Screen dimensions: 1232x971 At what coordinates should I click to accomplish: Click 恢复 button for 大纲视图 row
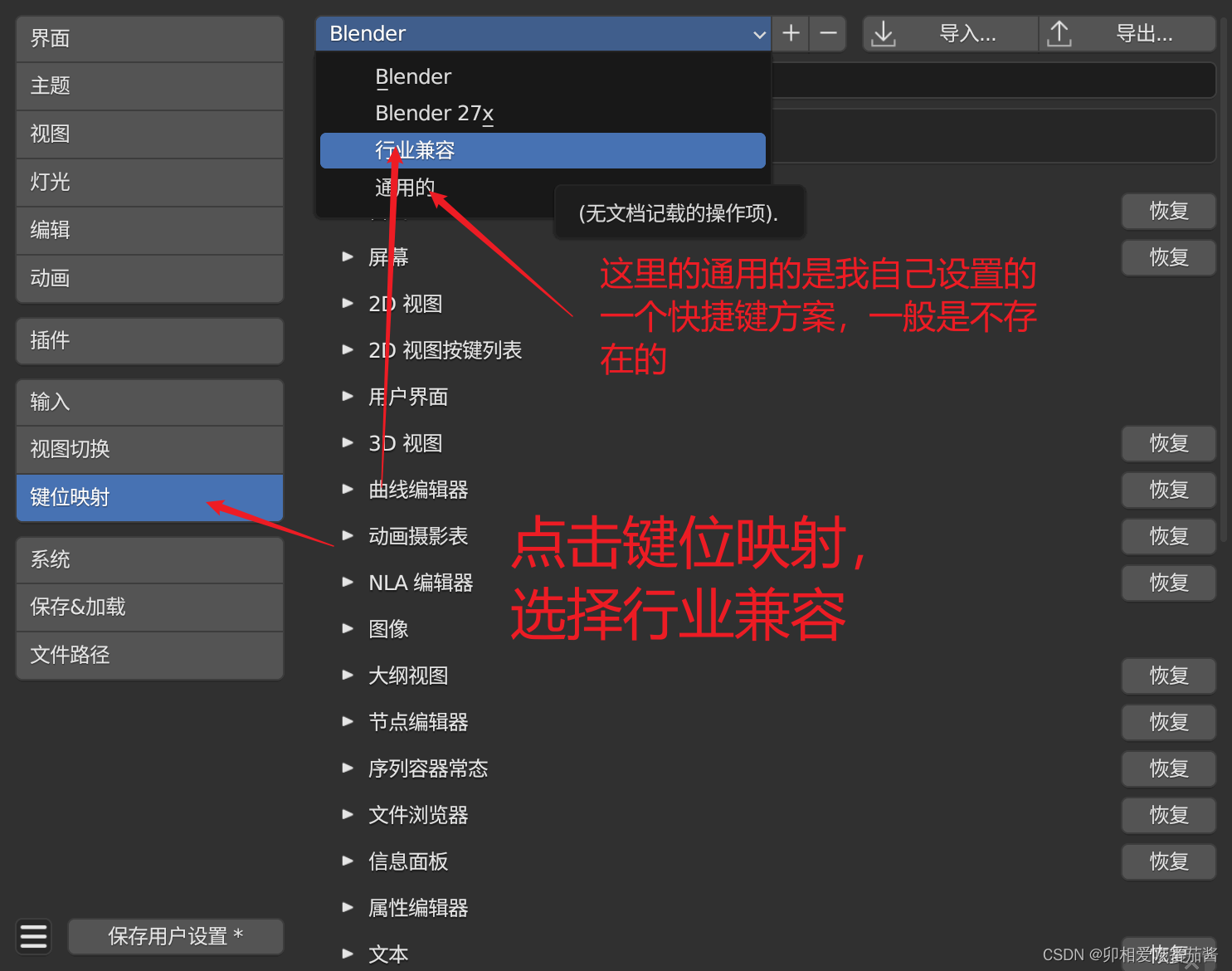pyautogui.click(x=1169, y=676)
